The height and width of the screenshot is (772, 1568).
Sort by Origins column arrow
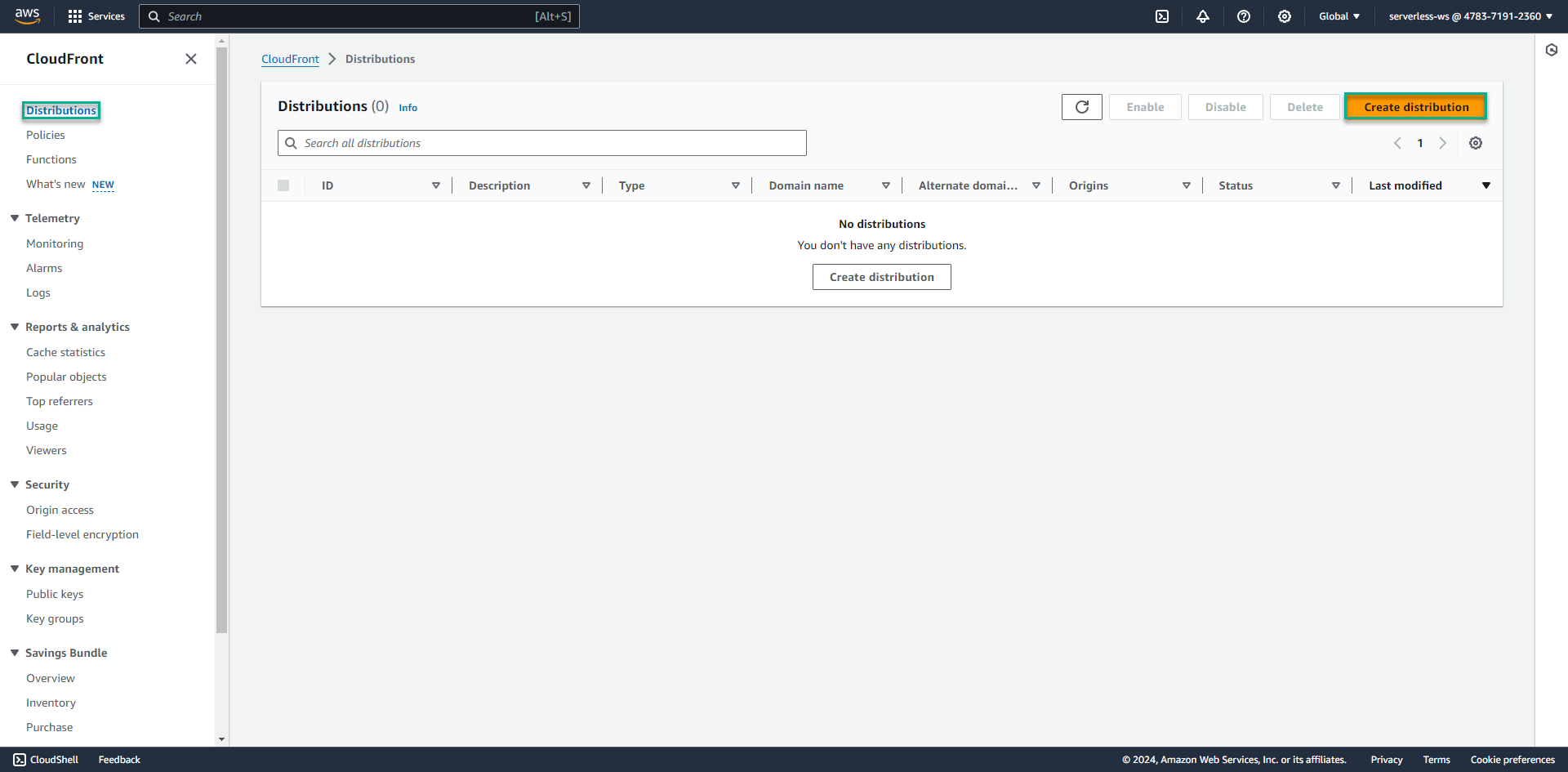click(x=1187, y=185)
